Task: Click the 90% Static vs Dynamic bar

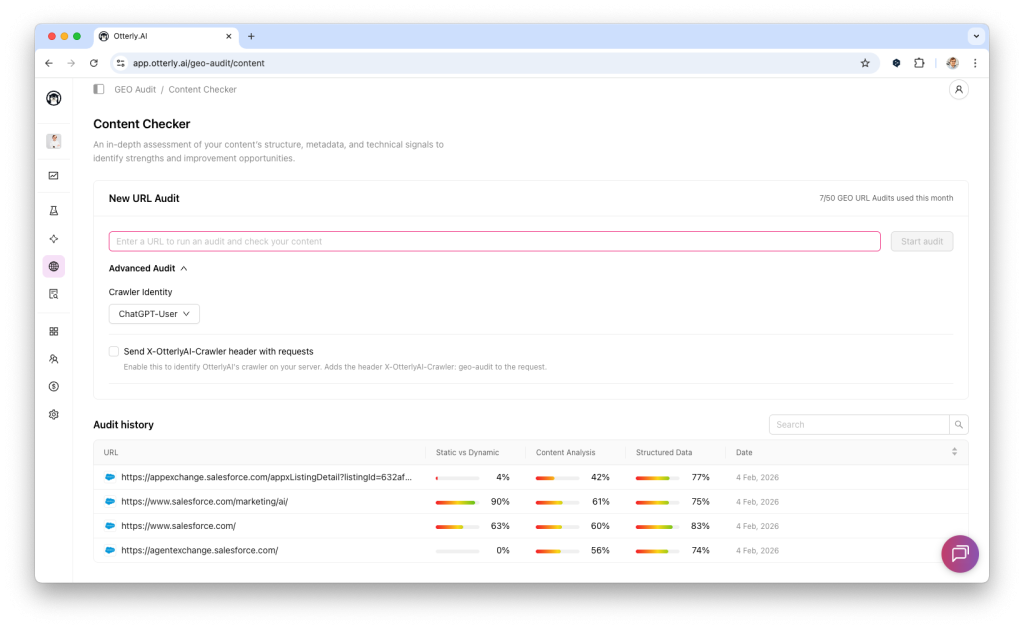Action: pos(457,502)
